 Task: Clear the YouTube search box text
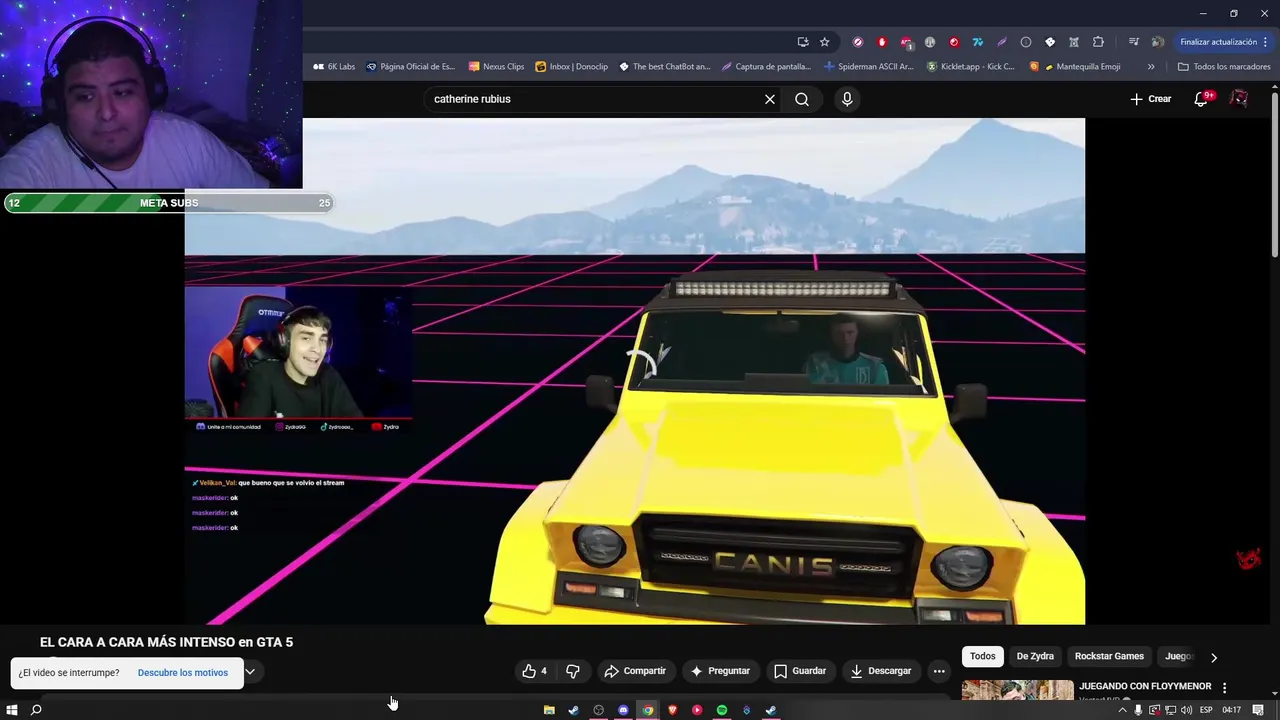click(x=770, y=99)
